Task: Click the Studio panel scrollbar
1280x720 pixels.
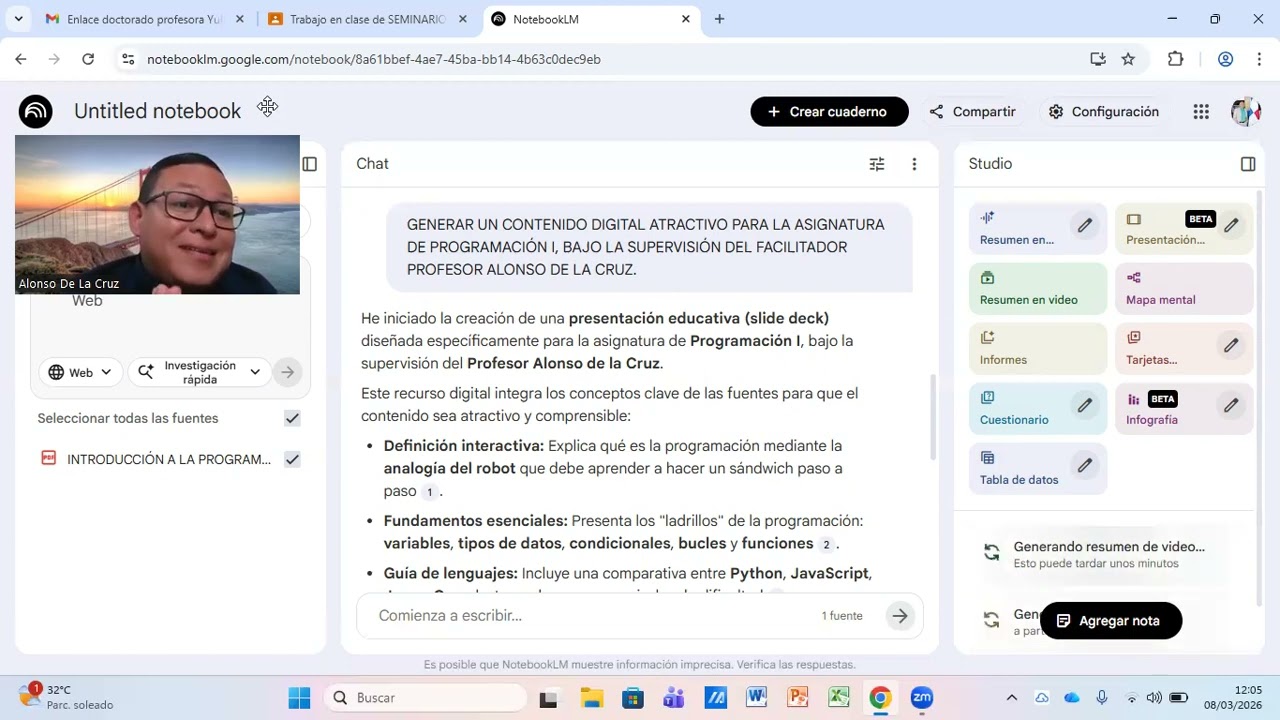Action: 1259,400
